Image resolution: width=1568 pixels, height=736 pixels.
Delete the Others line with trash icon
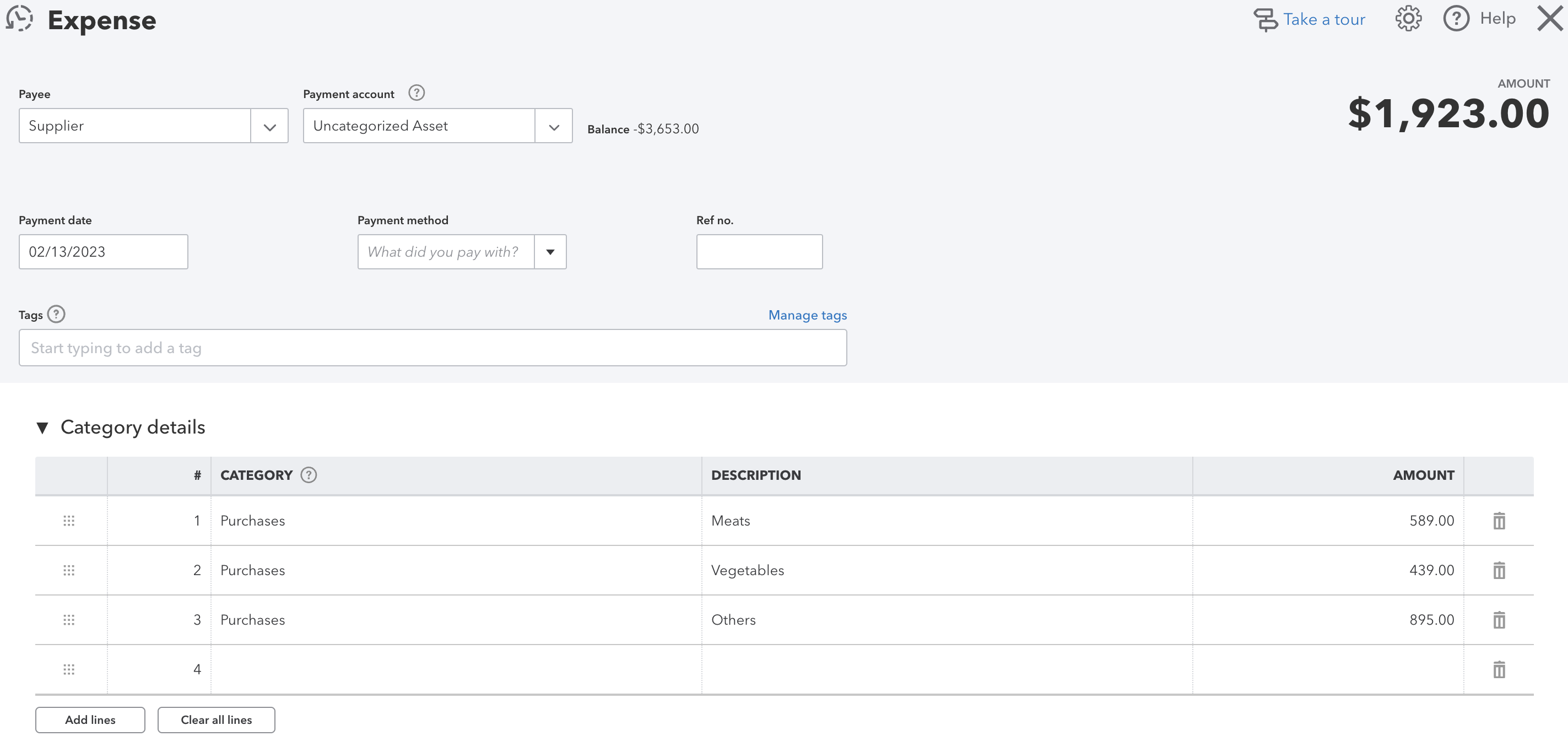tap(1498, 620)
